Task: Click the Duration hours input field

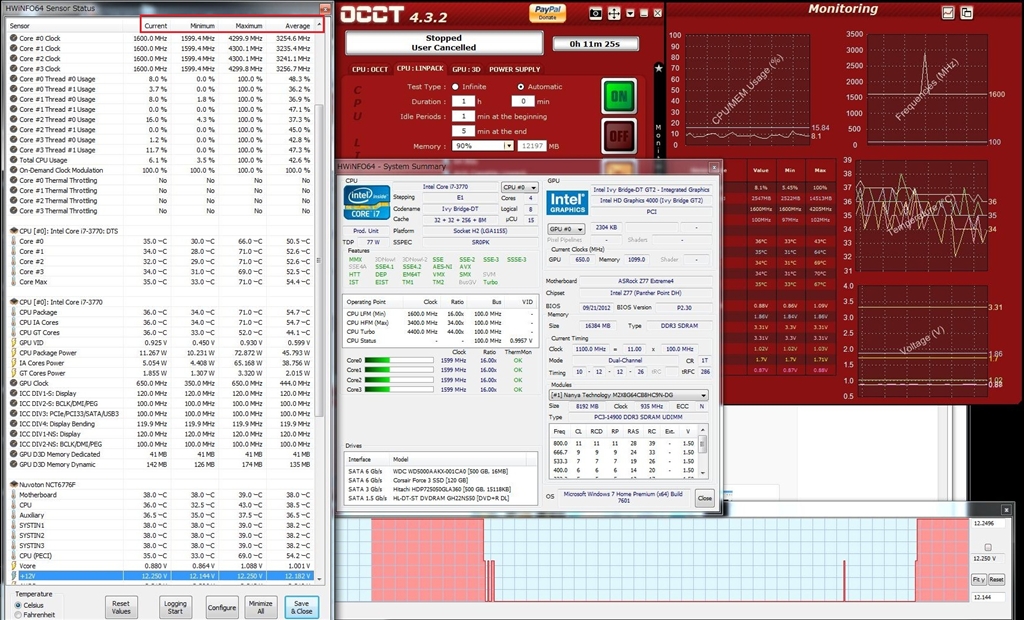Action: coord(463,101)
